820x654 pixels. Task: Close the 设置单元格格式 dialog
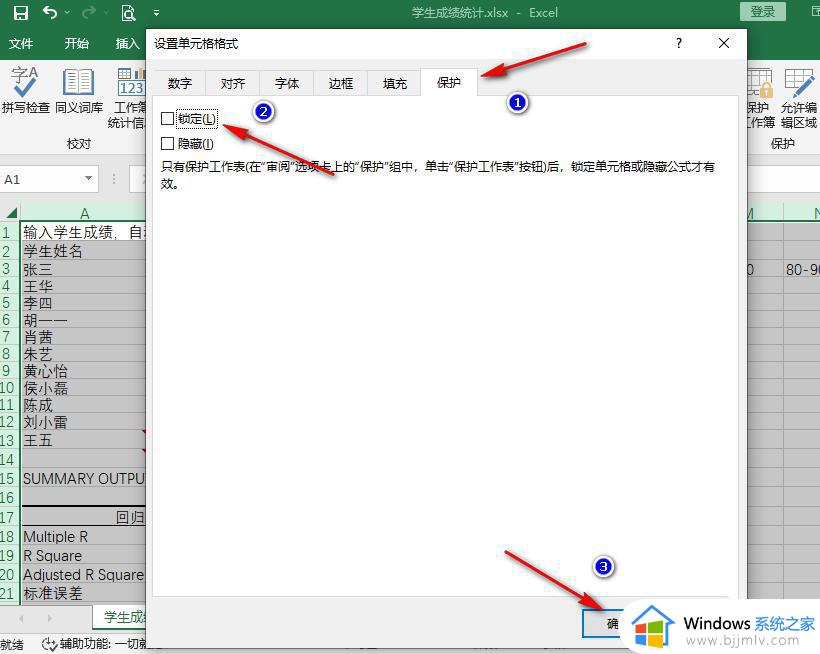tap(724, 43)
